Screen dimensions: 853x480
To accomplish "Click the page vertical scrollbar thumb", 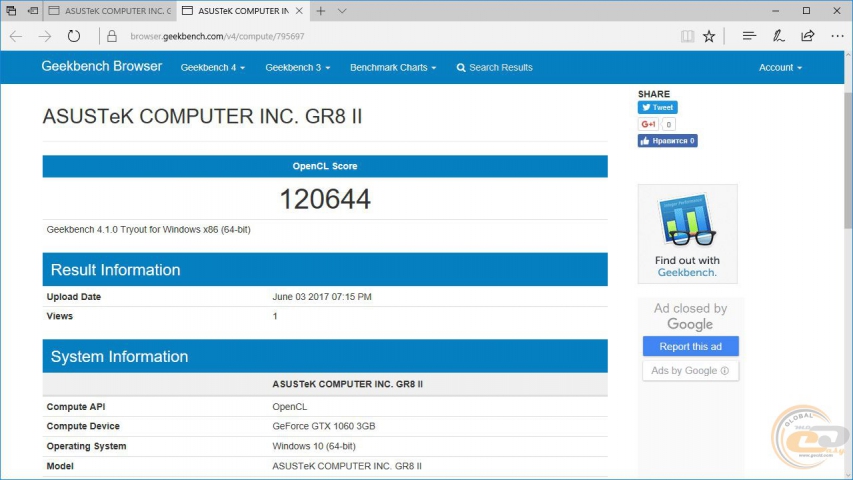I will 848,161.
